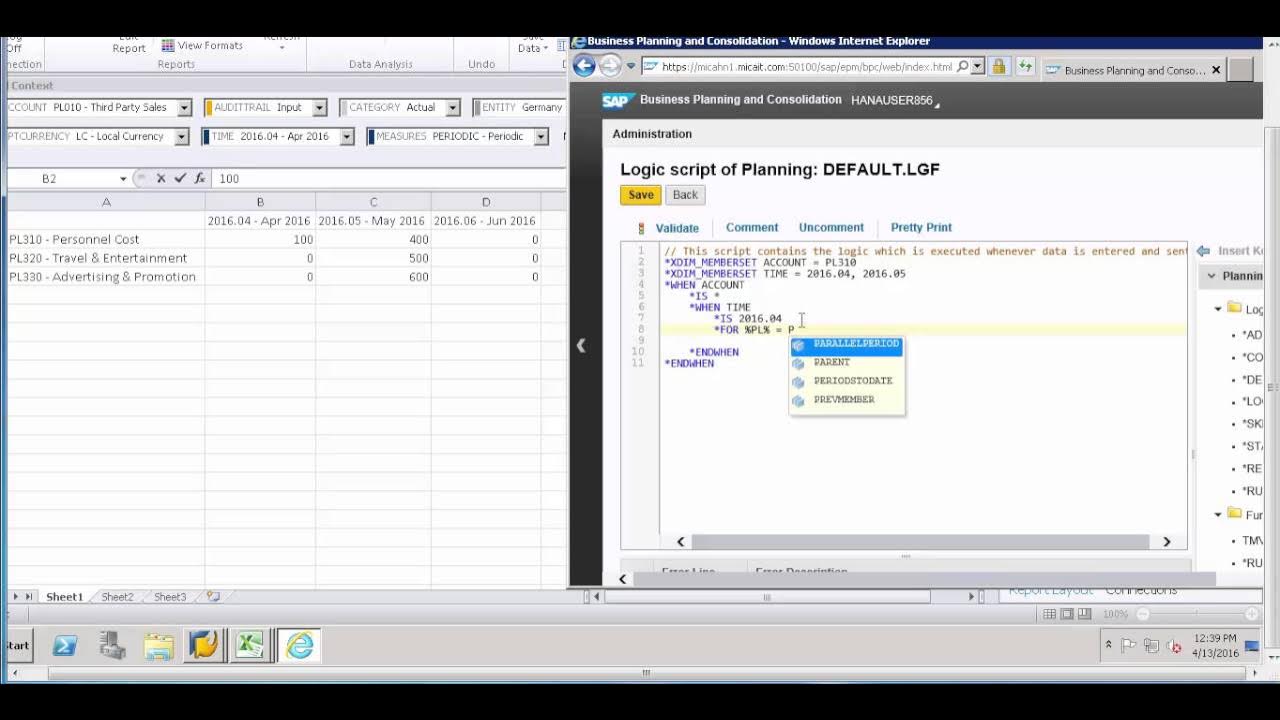Image resolution: width=1280 pixels, height=720 pixels.
Task: Confirm the formula bar entry with checkmark
Action: click(x=180, y=178)
